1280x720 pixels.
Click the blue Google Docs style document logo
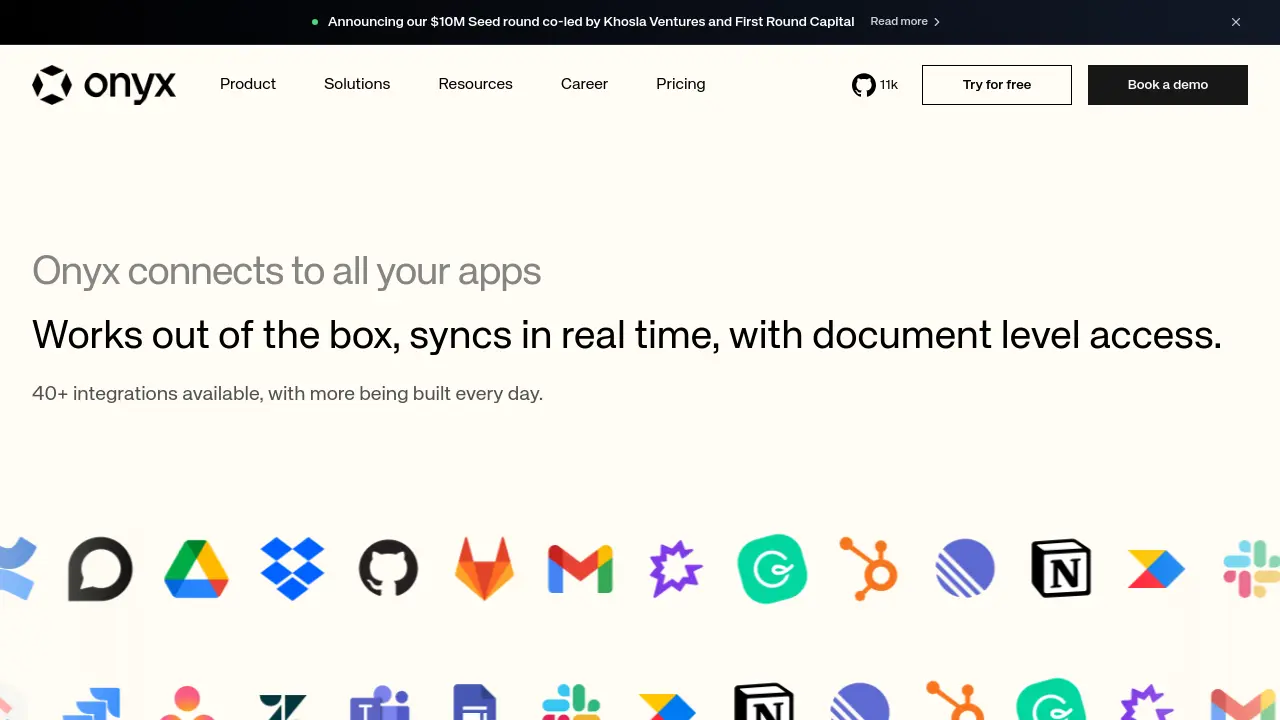coord(475,702)
